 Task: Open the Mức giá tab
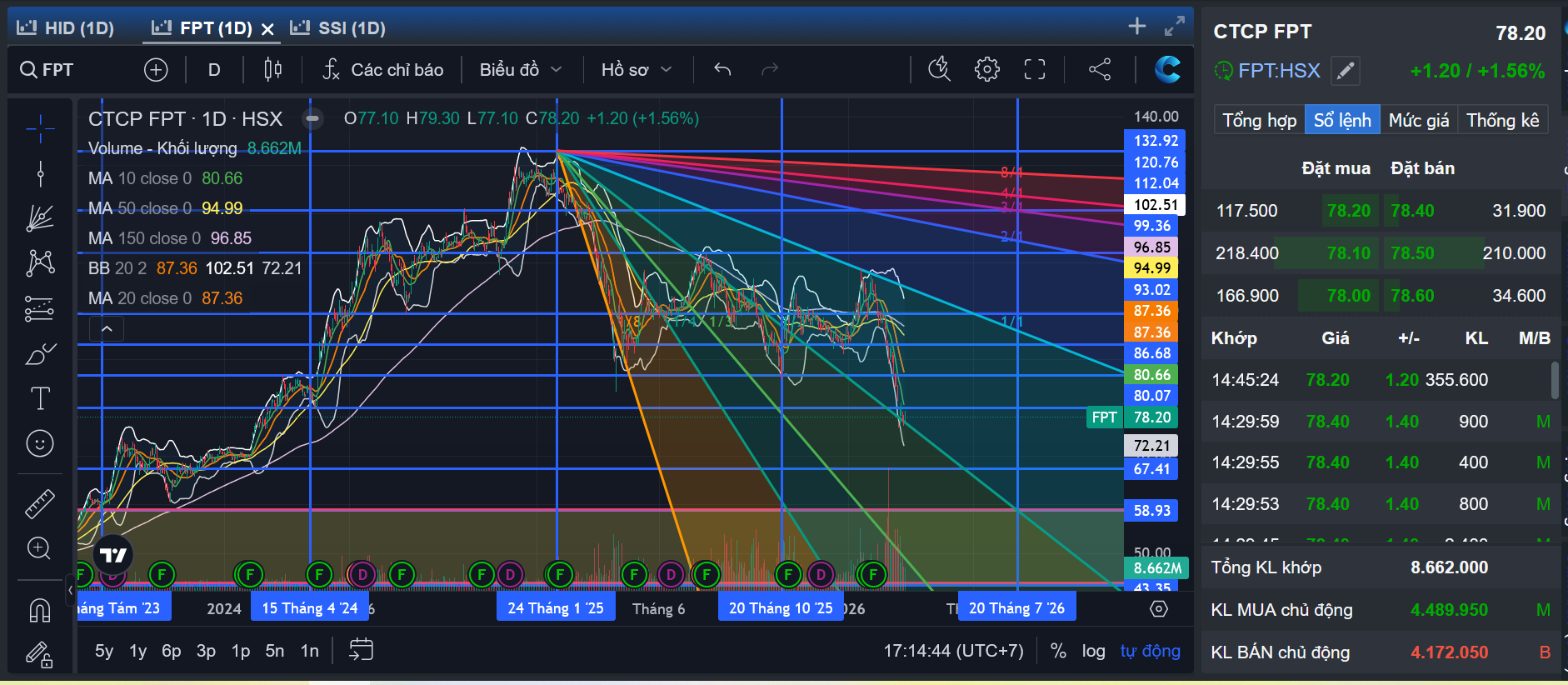[1419, 120]
